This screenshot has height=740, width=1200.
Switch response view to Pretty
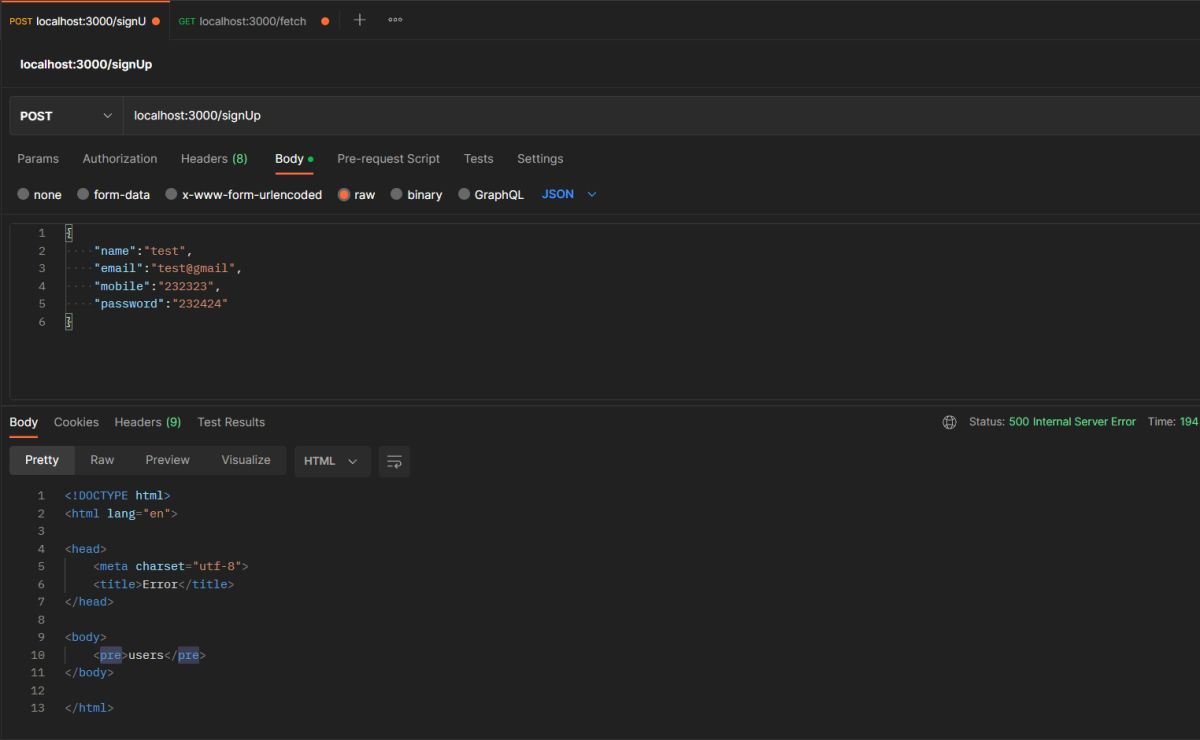42,460
